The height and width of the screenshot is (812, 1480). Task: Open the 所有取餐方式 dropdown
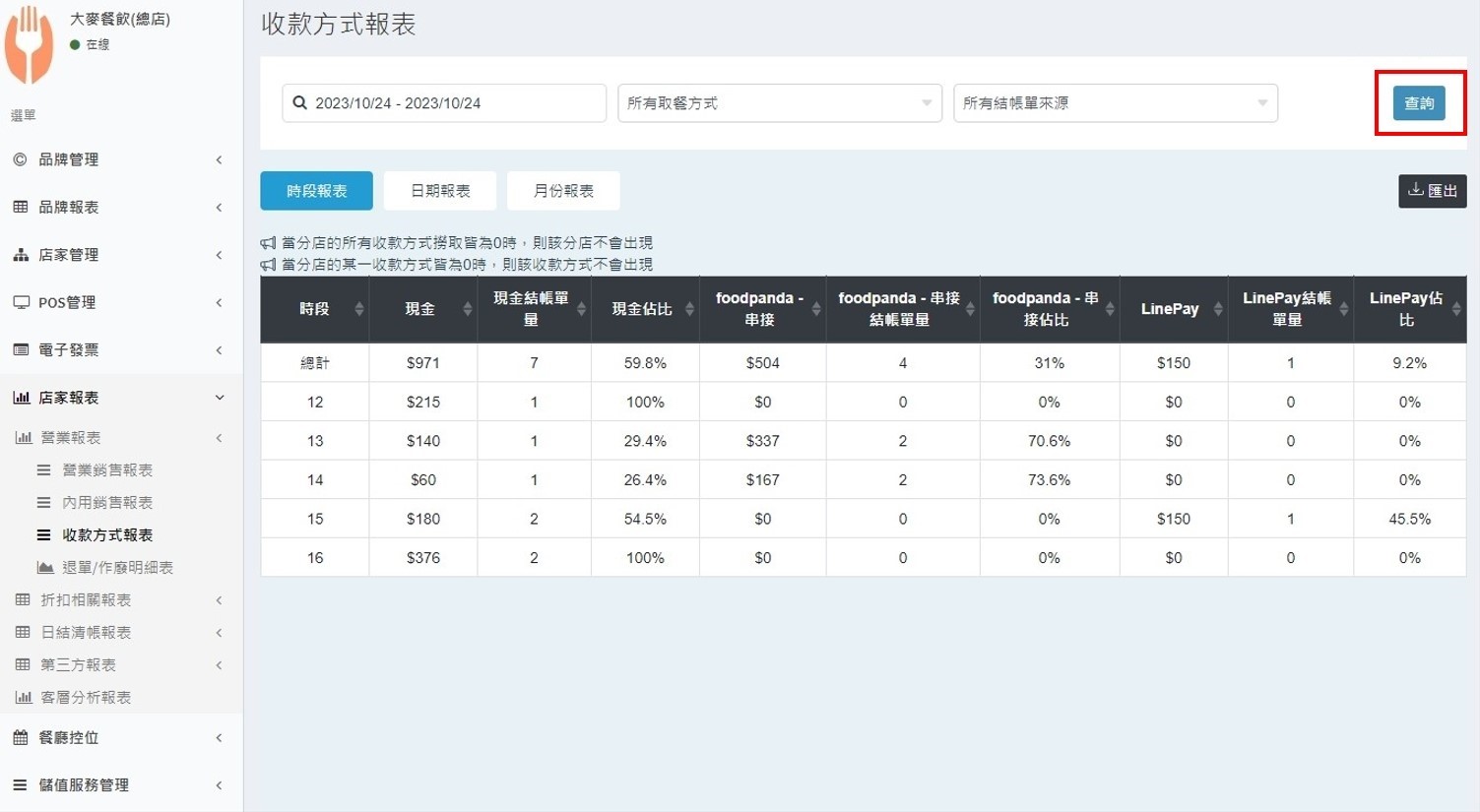pos(779,103)
